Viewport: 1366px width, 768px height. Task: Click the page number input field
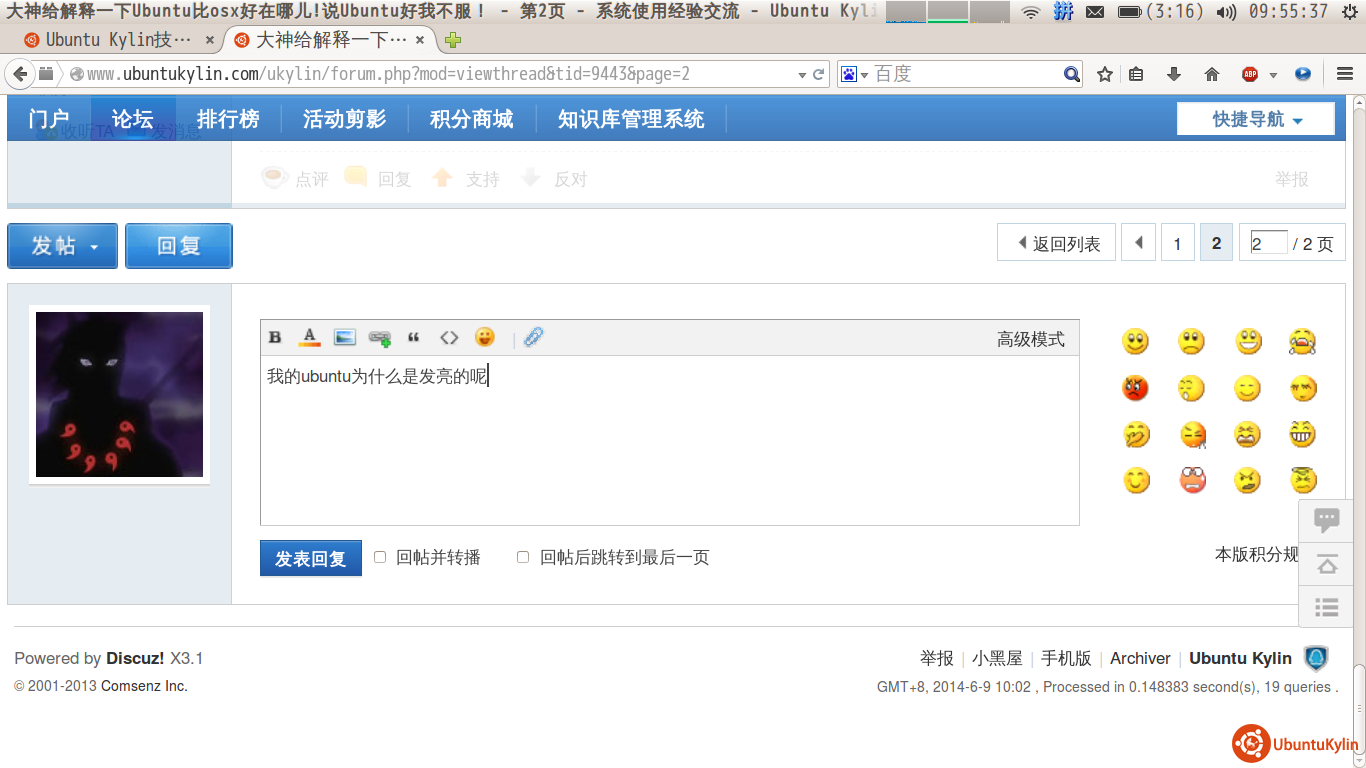click(1268, 243)
